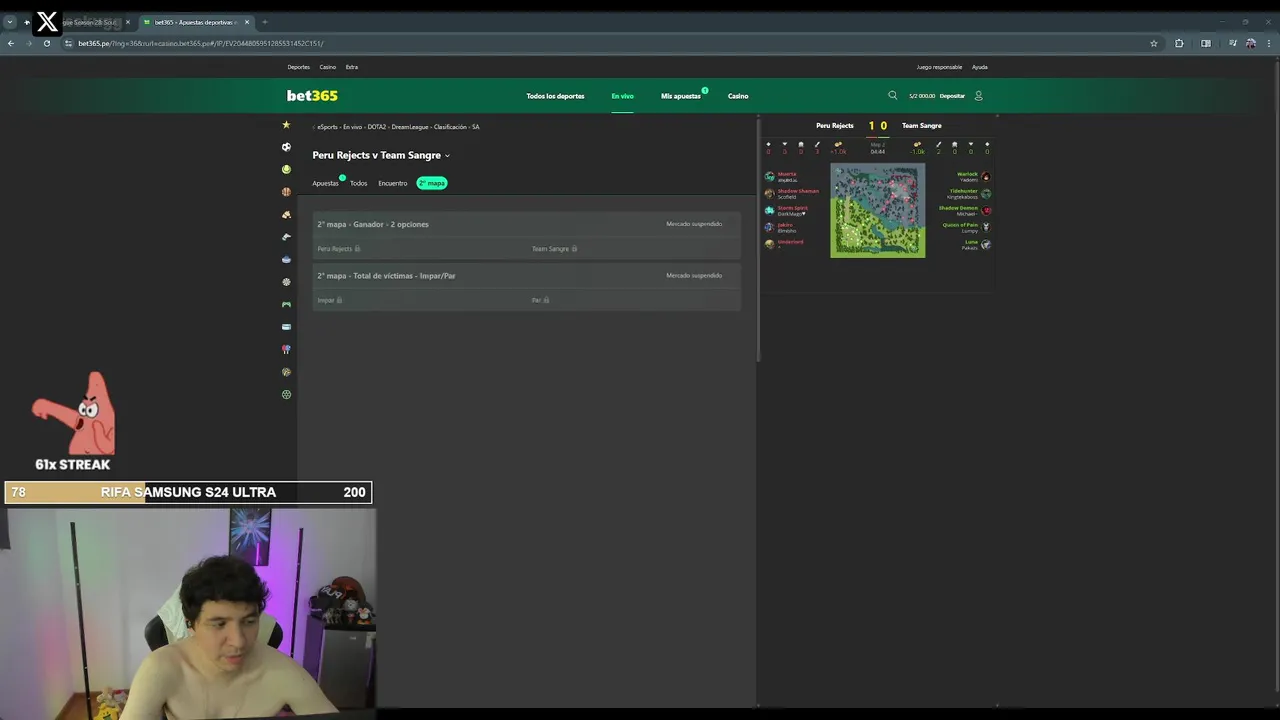Select the volleyball sport icon

286,372
